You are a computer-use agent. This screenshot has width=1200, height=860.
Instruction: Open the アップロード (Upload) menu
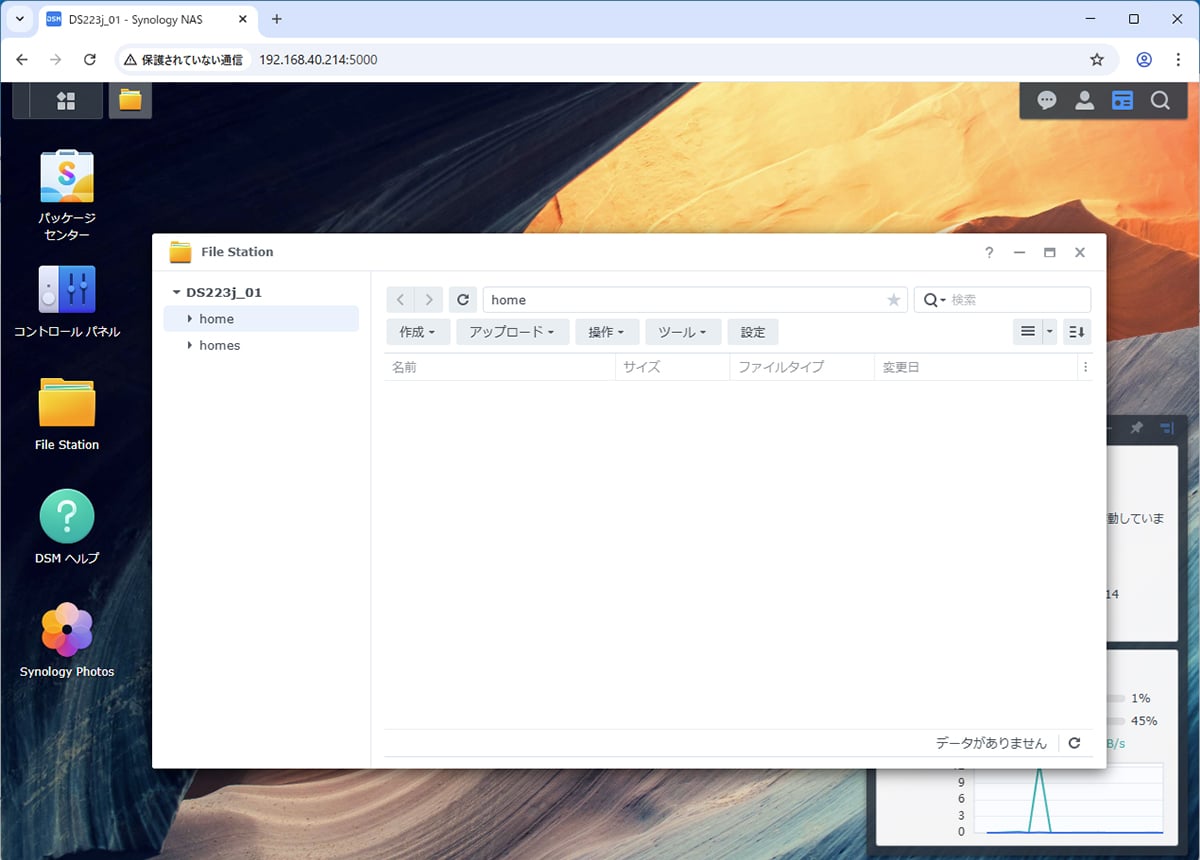pyautogui.click(x=512, y=332)
